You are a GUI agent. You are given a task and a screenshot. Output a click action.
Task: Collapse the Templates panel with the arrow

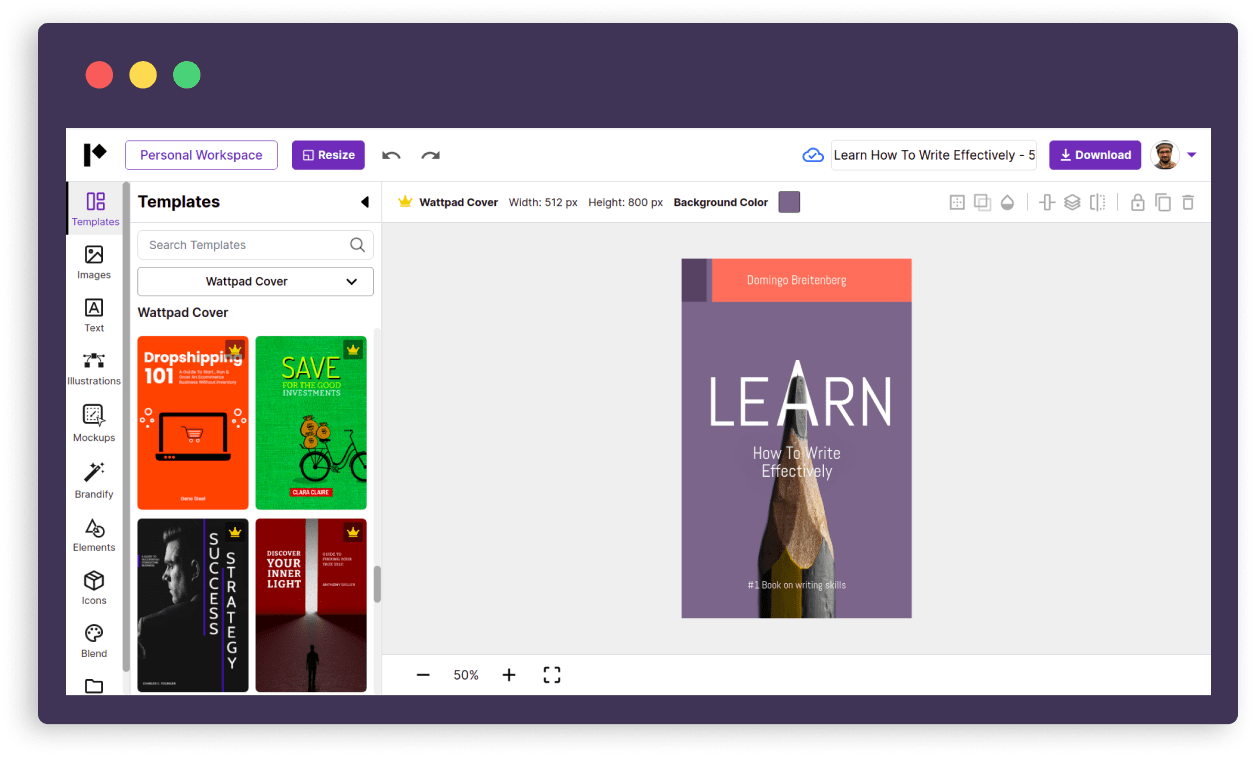tap(364, 201)
